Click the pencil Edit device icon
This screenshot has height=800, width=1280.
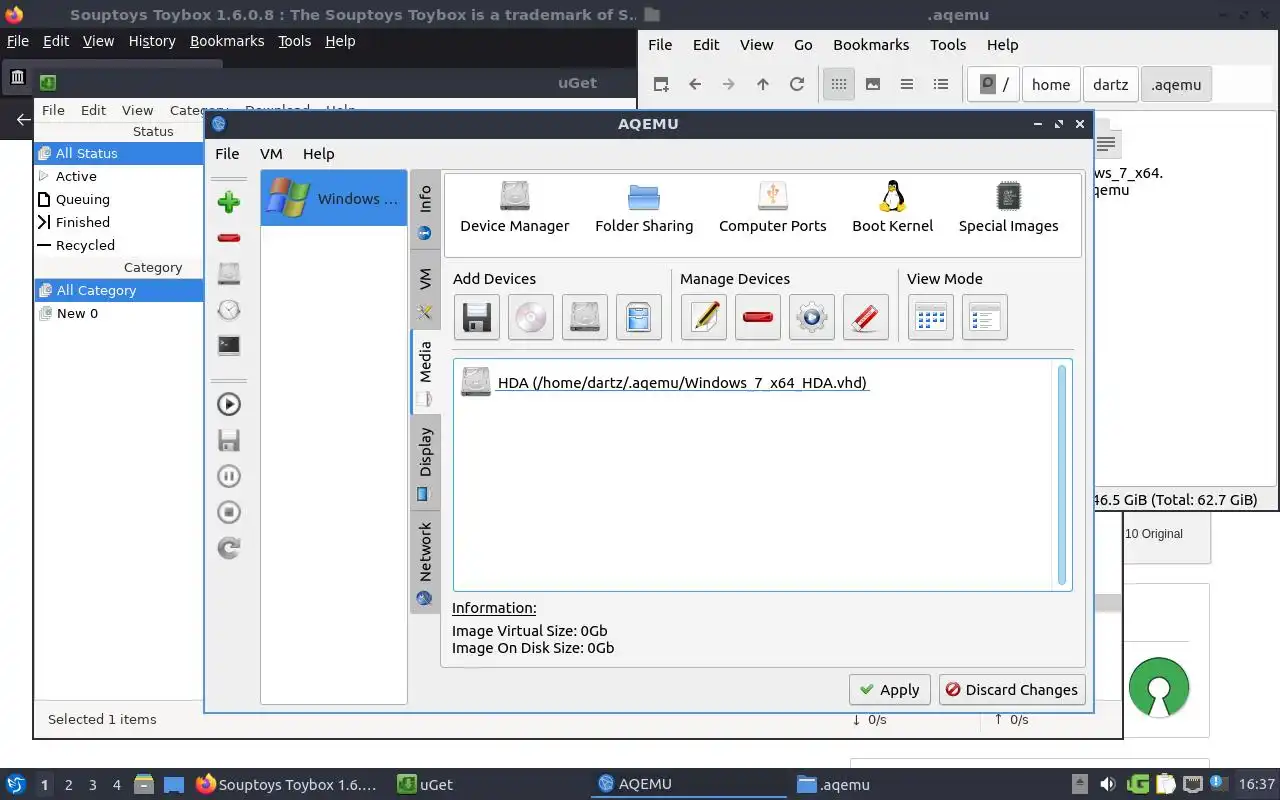coord(703,318)
